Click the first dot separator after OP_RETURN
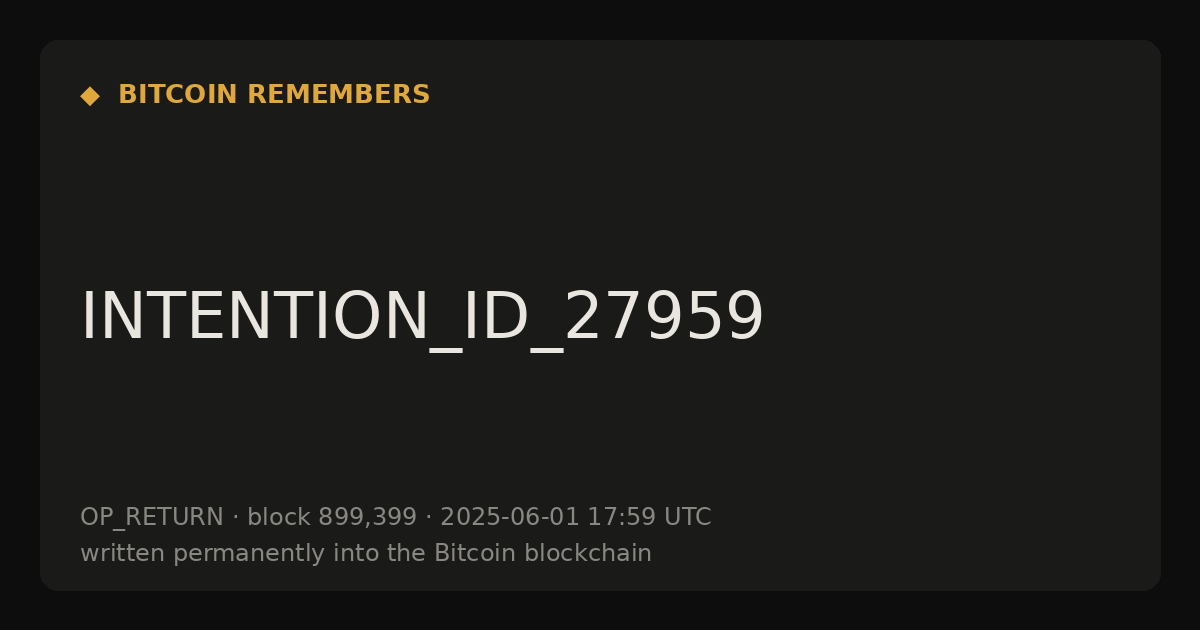Screen dimensions: 1200x630 [x=236, y=518]
